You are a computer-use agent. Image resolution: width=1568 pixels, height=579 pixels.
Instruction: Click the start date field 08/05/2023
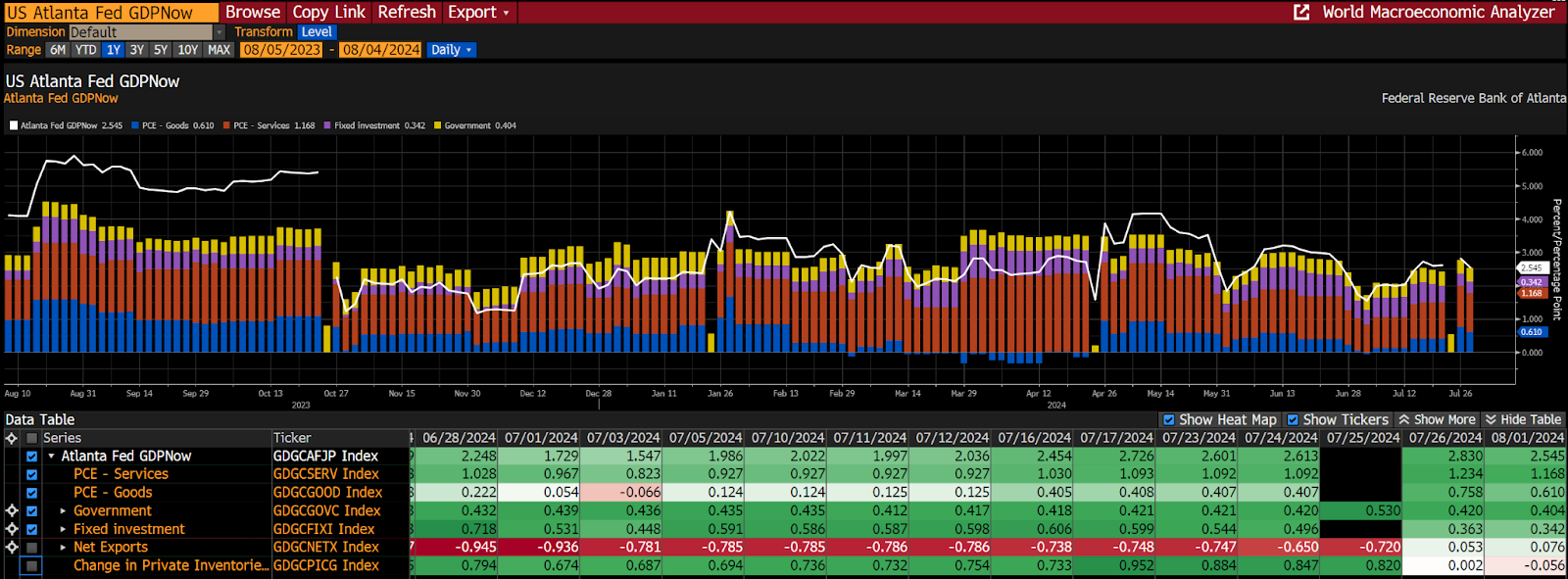tap(282, 50)
